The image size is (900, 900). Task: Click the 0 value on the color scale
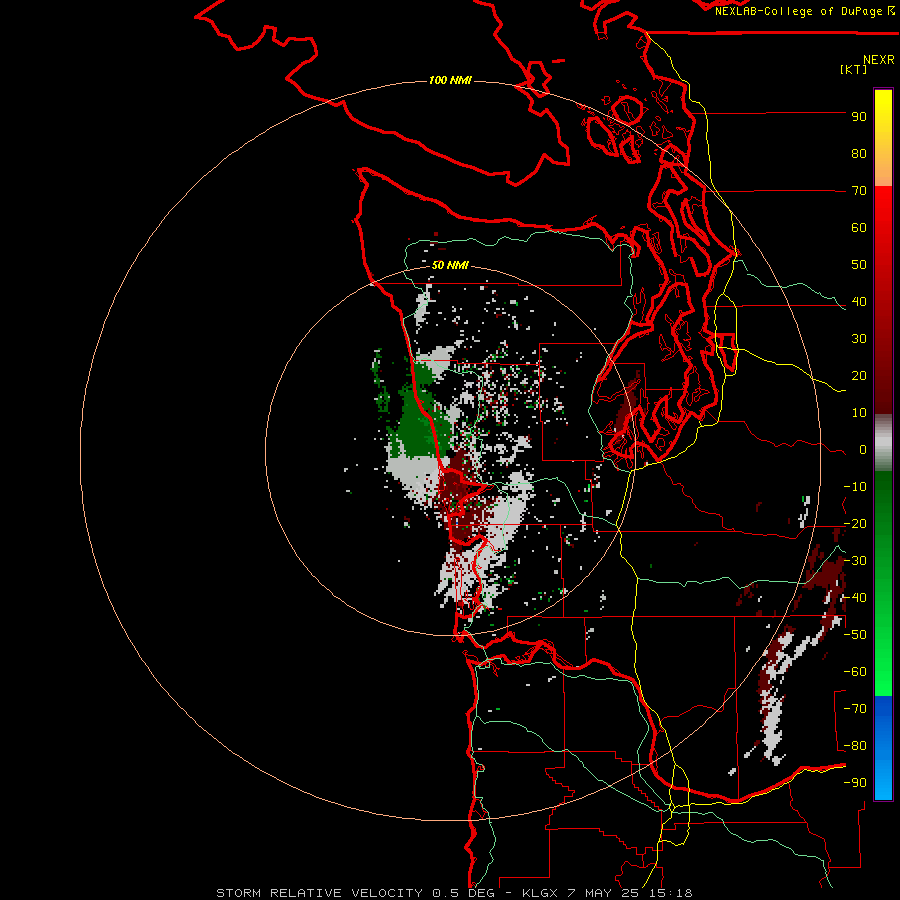[863, 450]
